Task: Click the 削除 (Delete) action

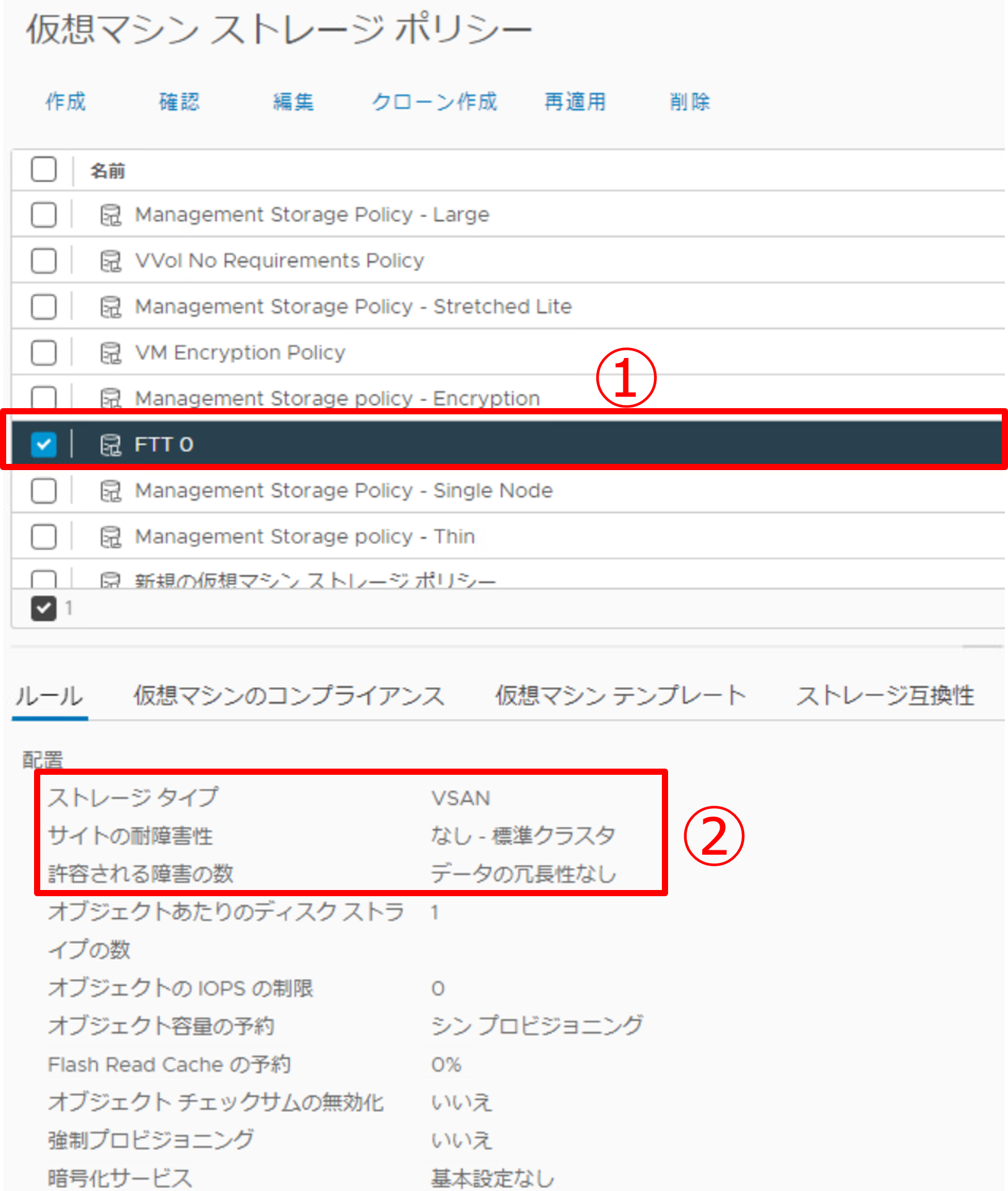Action: (690, 101)
